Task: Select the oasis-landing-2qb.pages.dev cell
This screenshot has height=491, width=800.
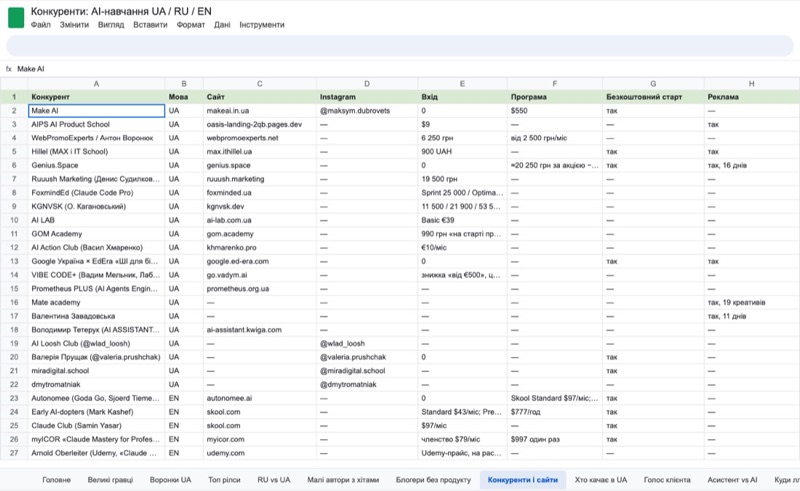Action: pos(260,125)
